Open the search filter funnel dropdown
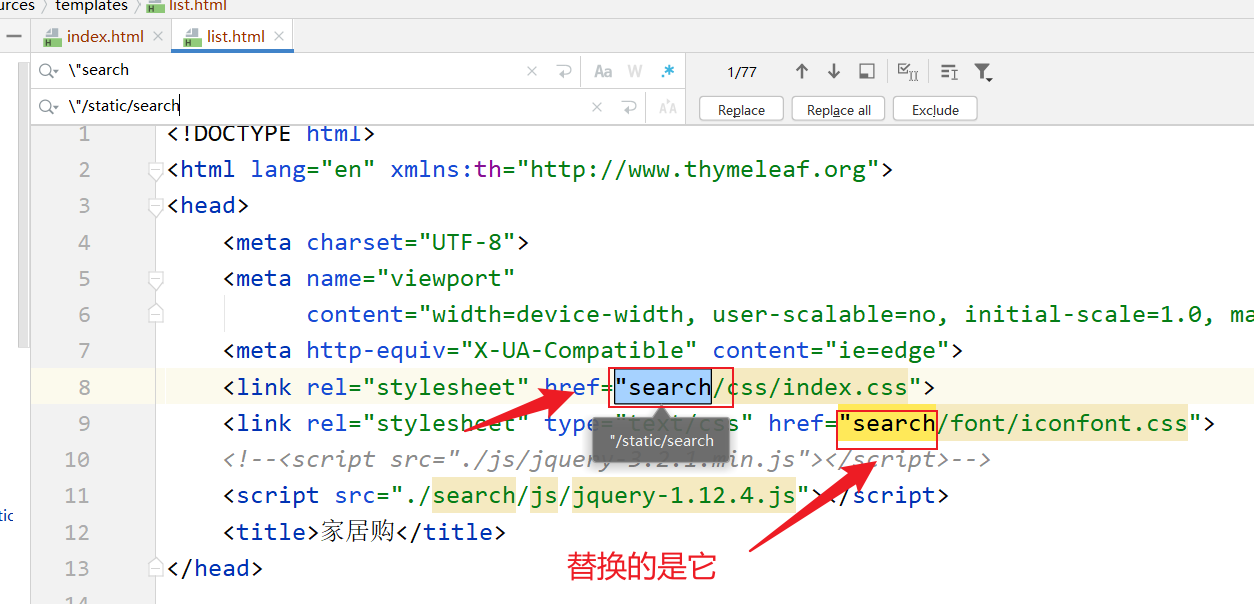The height and width of the screenshot is (604, 1254). pyautogui.click(x=983, y=72)
